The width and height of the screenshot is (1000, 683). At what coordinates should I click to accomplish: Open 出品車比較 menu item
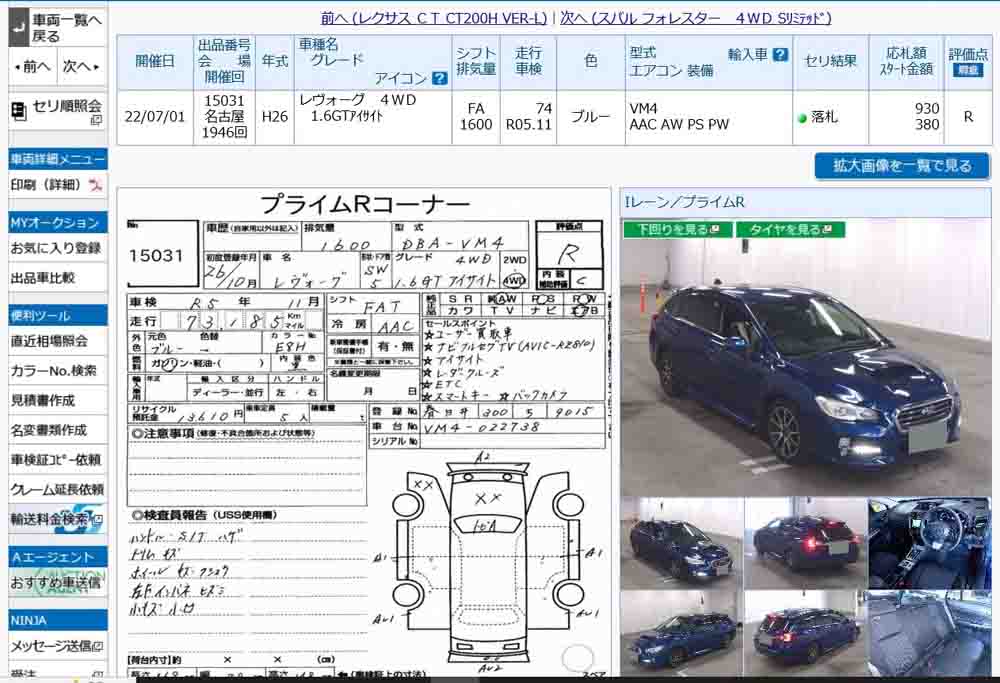43,278
